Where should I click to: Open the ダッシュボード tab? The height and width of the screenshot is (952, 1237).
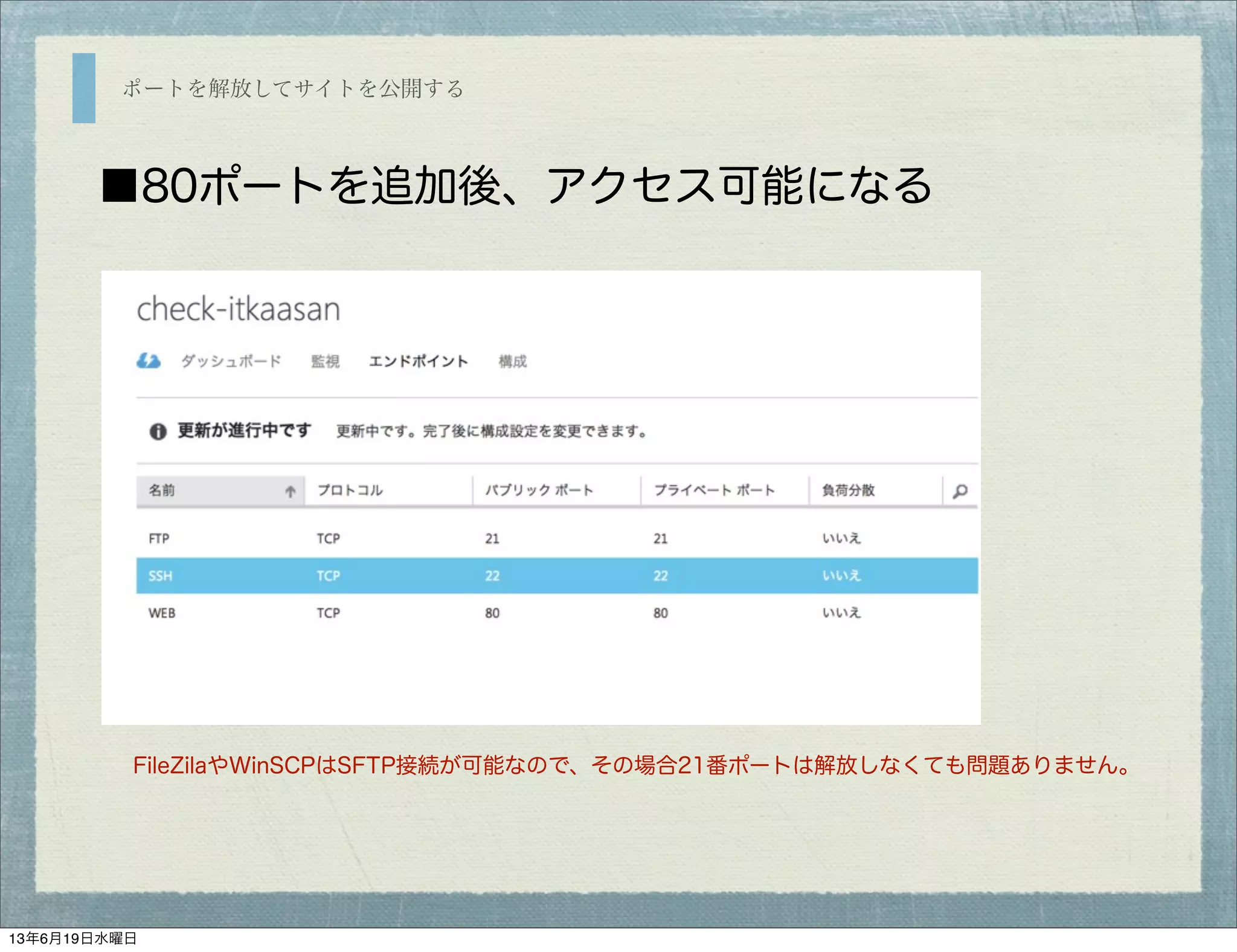(231, 361)
